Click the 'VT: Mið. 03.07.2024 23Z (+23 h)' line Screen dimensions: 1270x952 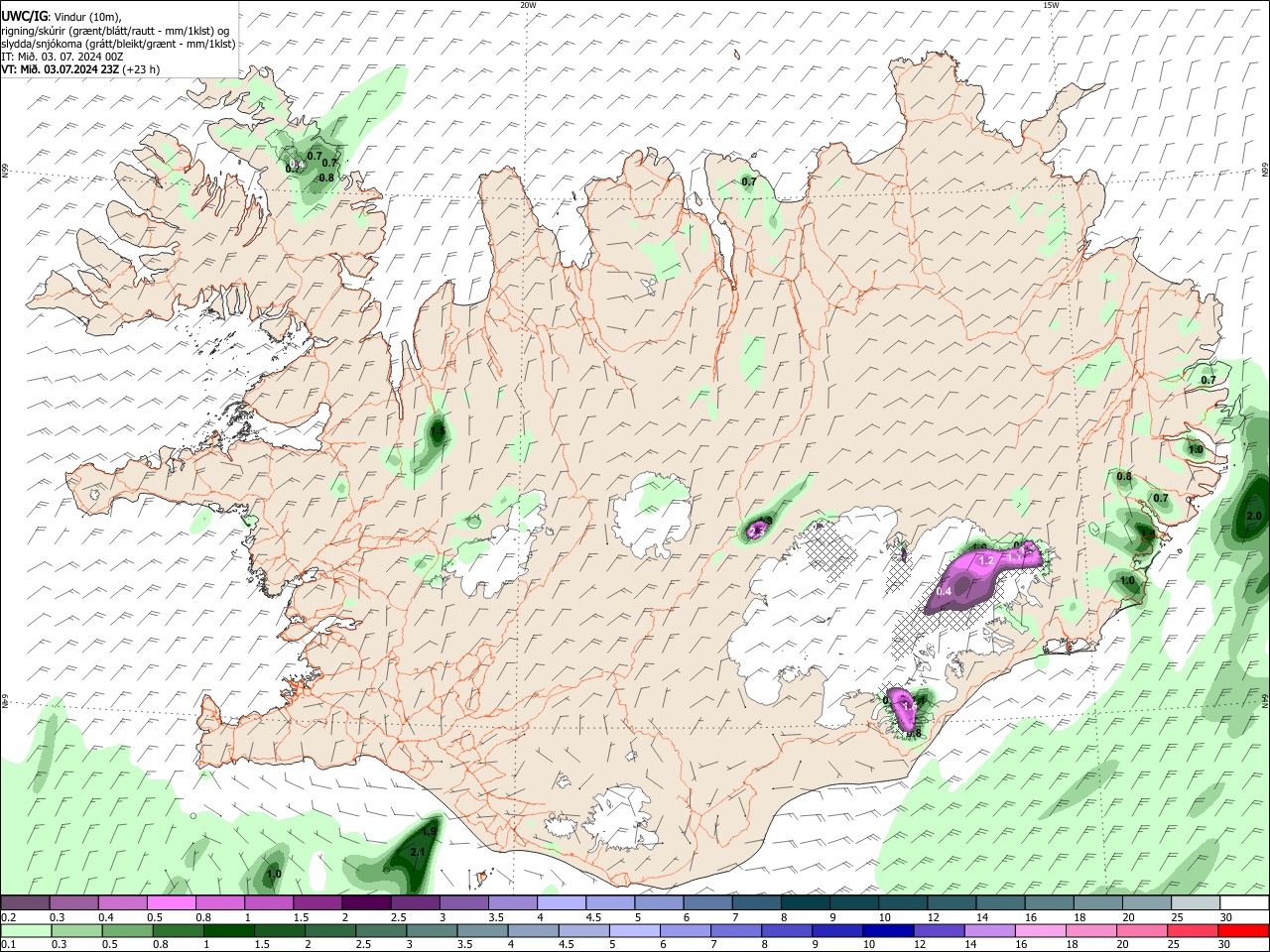click(80, 69)
